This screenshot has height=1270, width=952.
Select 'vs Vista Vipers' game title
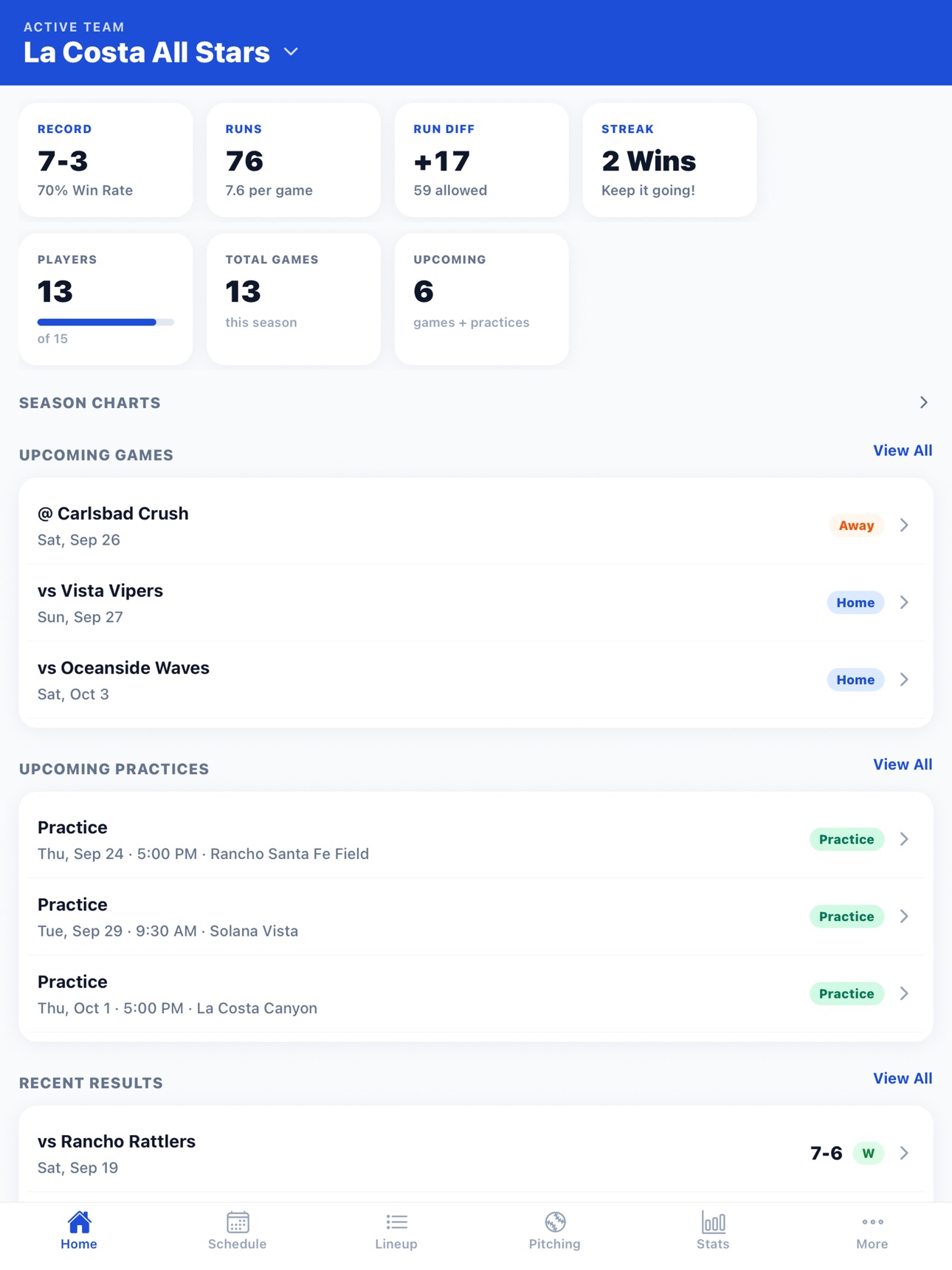(x=100, y=590)
